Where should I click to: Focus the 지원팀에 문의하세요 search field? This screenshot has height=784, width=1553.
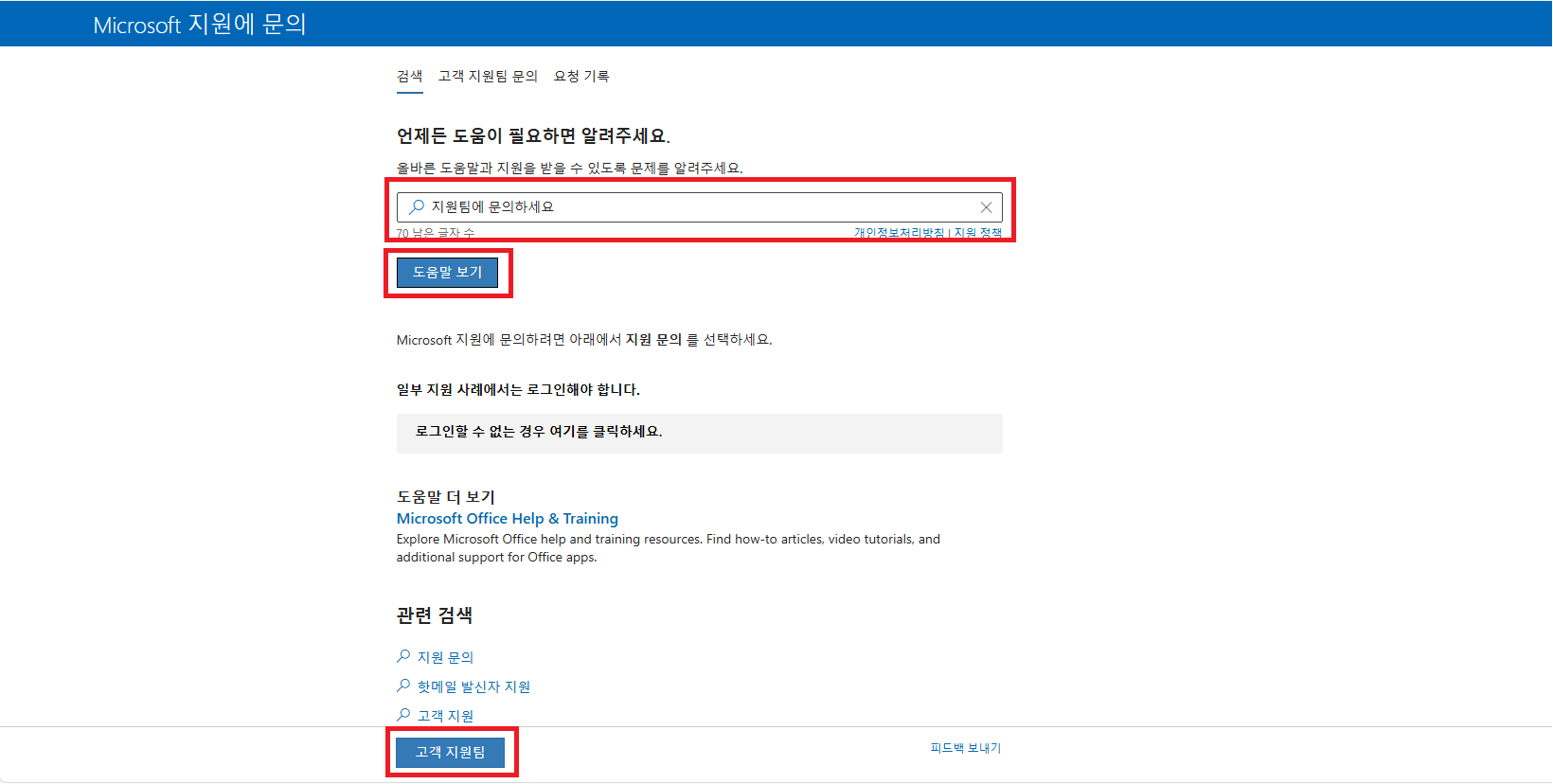[699, 207]
